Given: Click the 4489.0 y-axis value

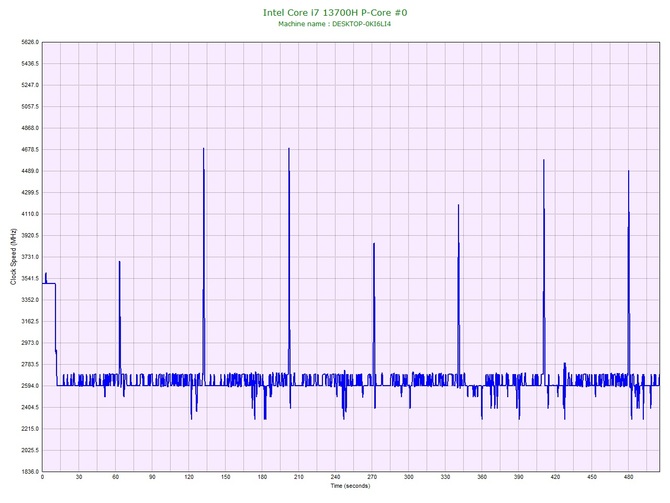Looking at the screenshot, I should pos(30,171).
